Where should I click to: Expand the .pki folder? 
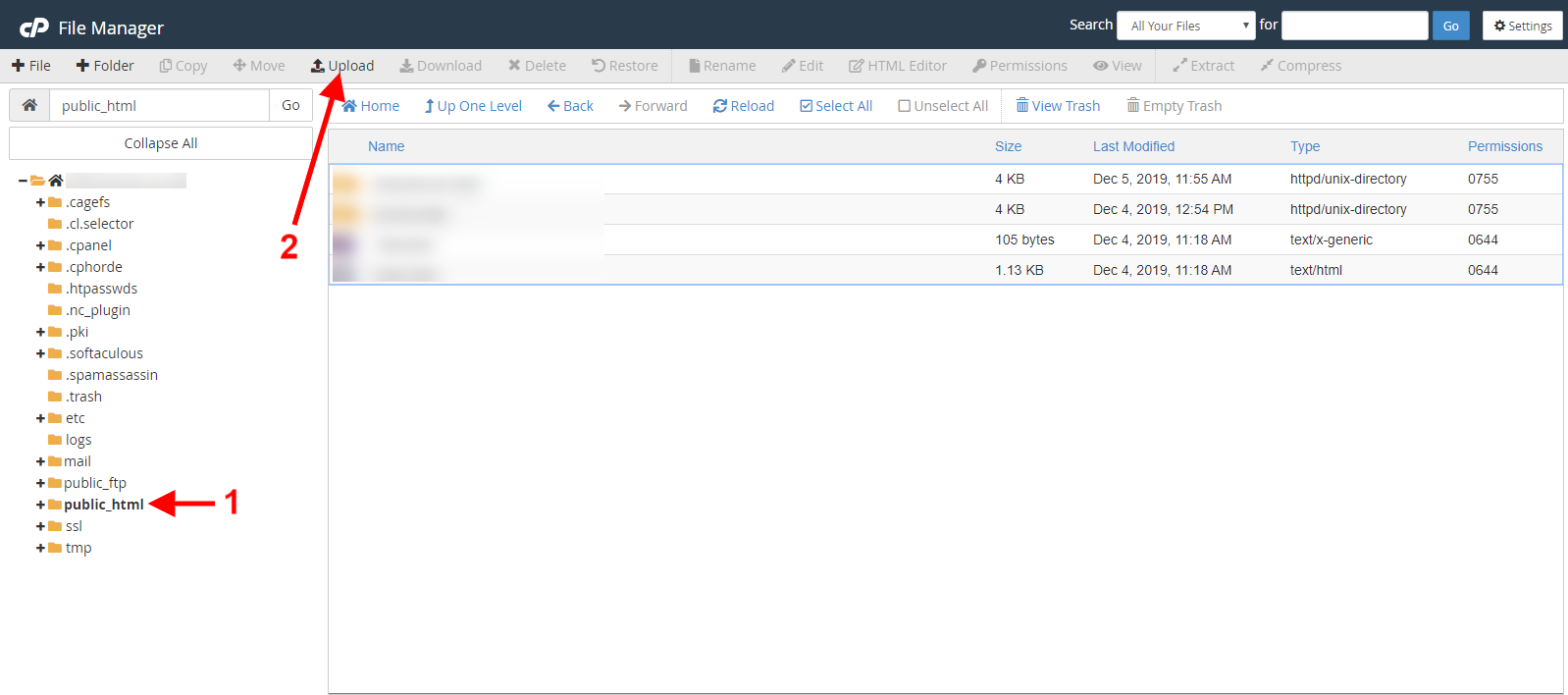click(40, 332)
